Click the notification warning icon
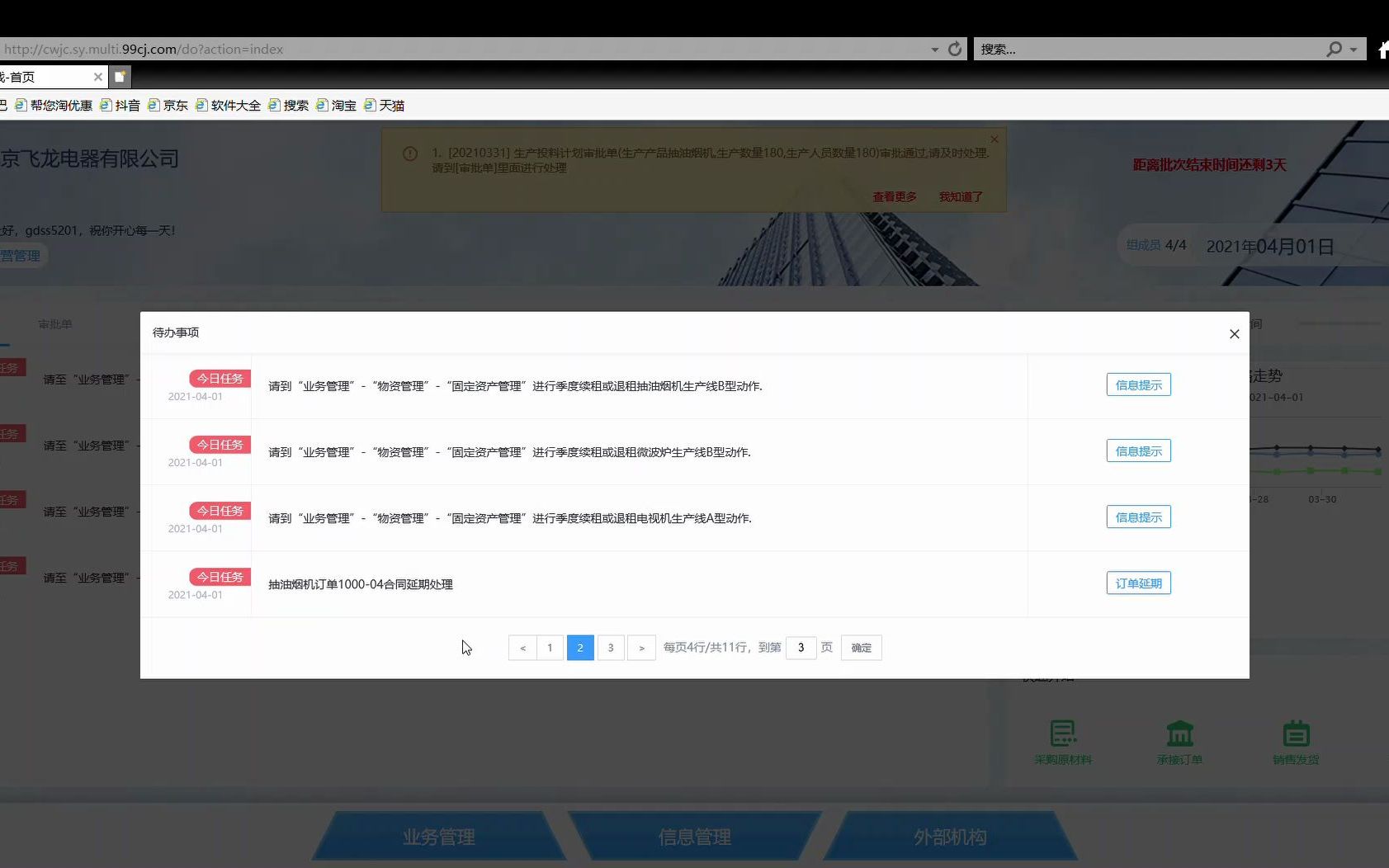 (x=409, y=153)
